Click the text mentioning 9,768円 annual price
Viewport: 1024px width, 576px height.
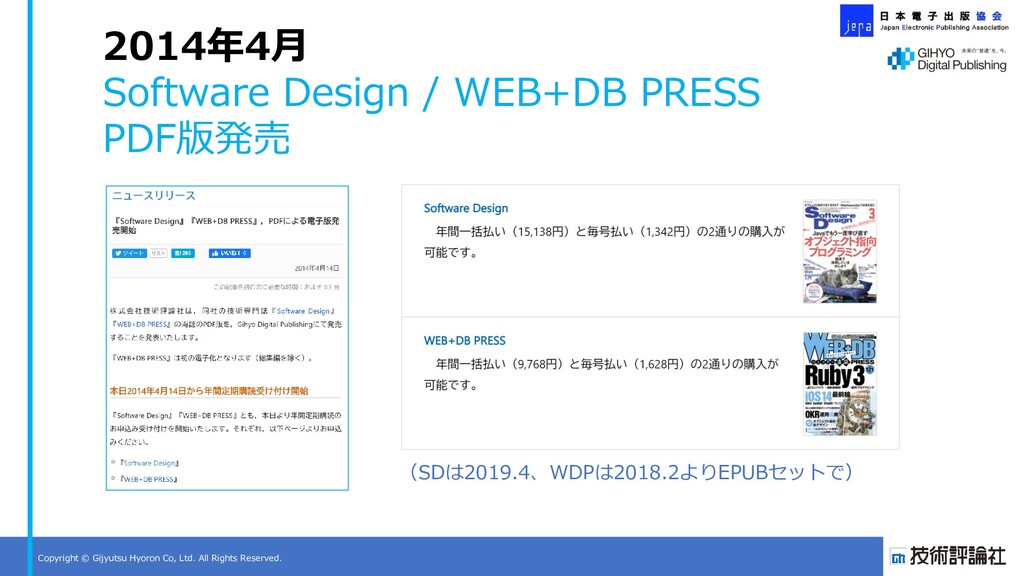tap(601, 374)
